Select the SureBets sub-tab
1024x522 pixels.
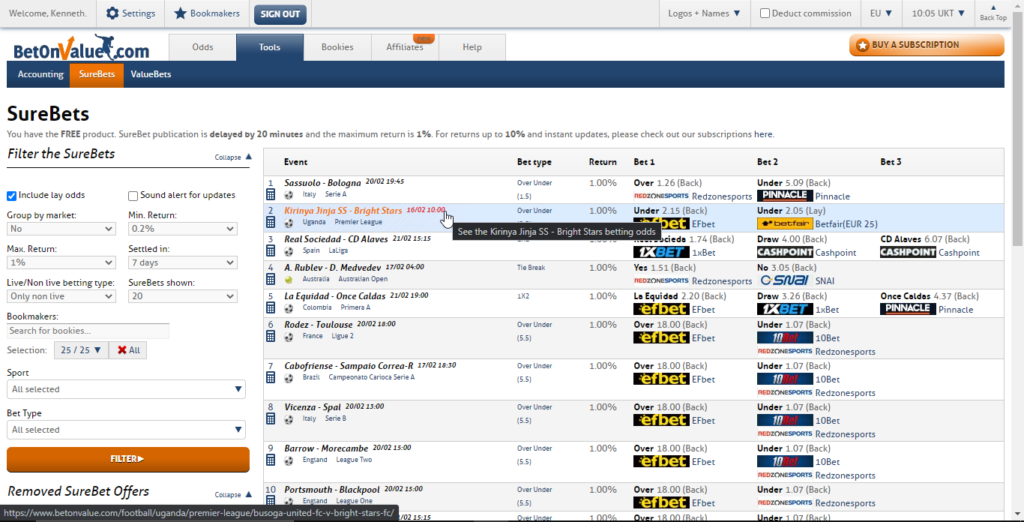97,74
